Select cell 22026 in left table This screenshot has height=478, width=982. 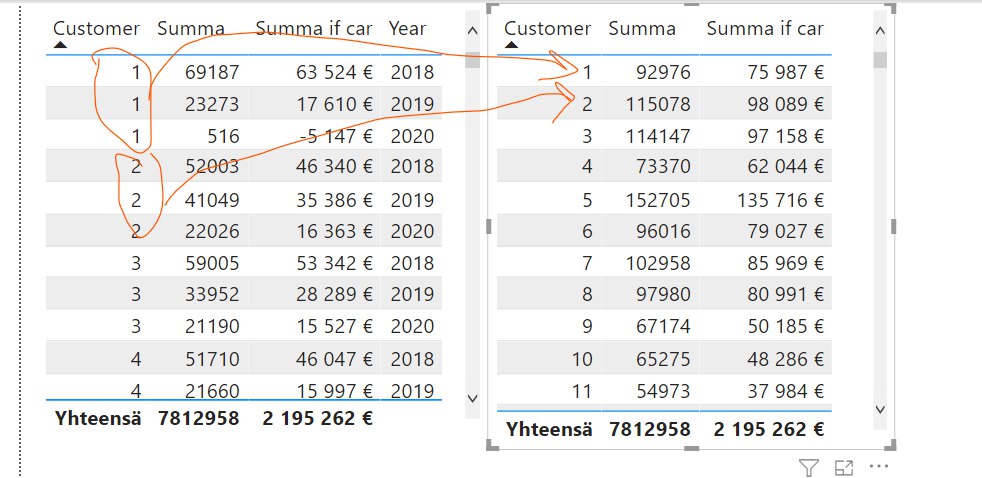[212, 231]
